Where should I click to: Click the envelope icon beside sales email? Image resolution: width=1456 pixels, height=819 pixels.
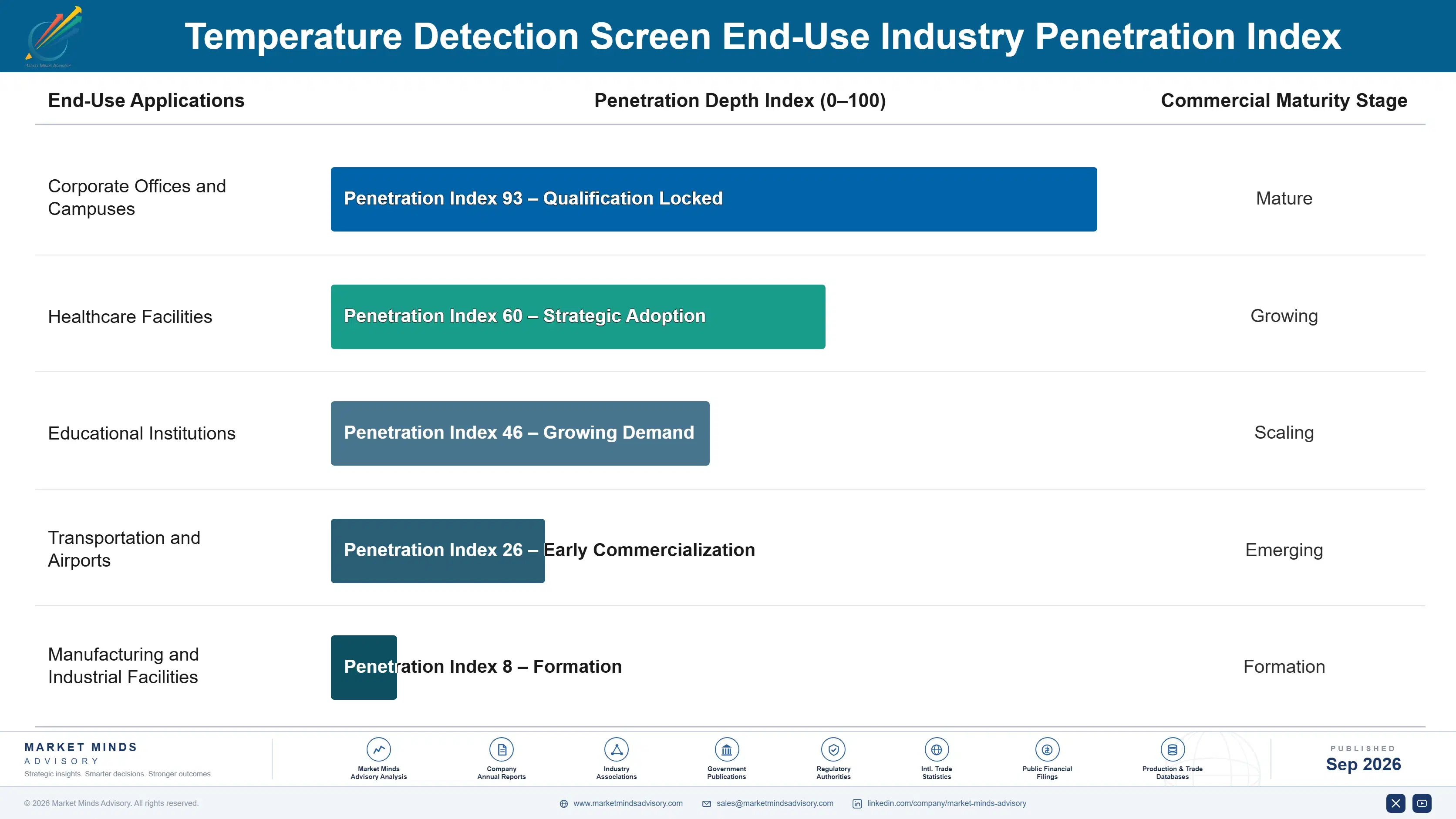click(707, 804)
